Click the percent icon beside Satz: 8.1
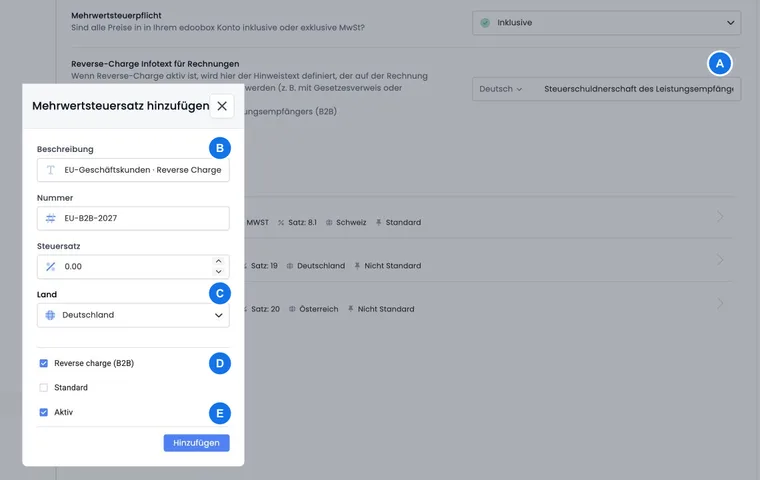 (x=281, y=223)
